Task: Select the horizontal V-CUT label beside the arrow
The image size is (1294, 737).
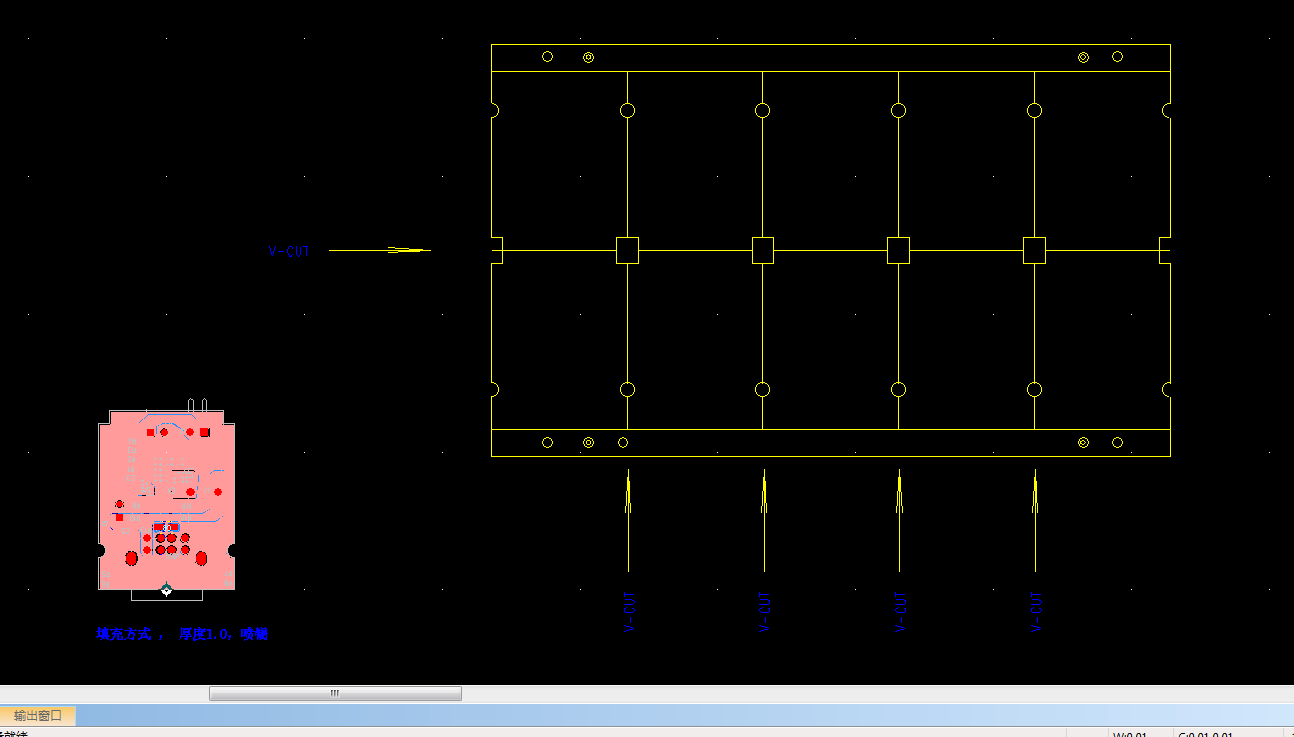Action: point(289,252)
